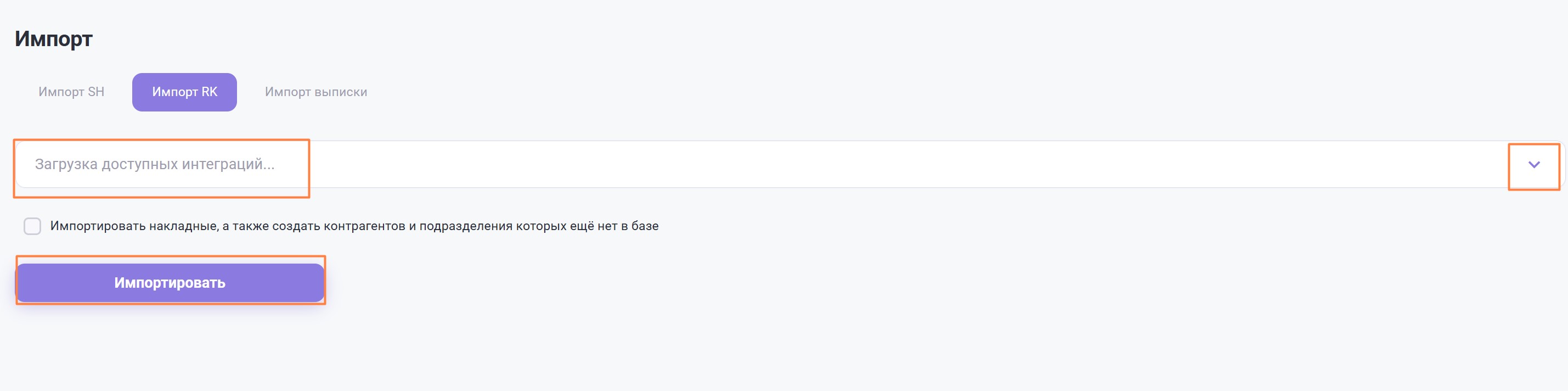Toggle the checkbox left of Импортировать накладные
Screen dimensions: 1568x391
pyautogui.click(x=32, y=227)
